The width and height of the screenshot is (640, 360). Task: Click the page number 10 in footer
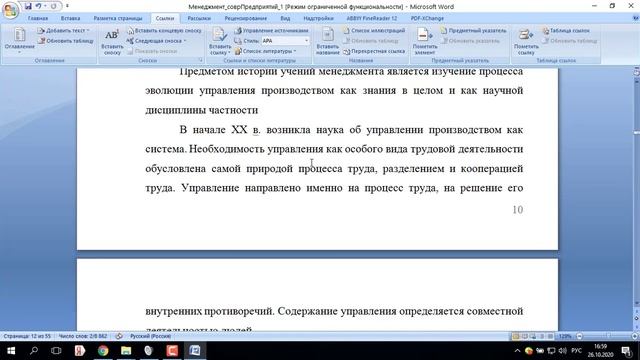(x=518, y=210)
